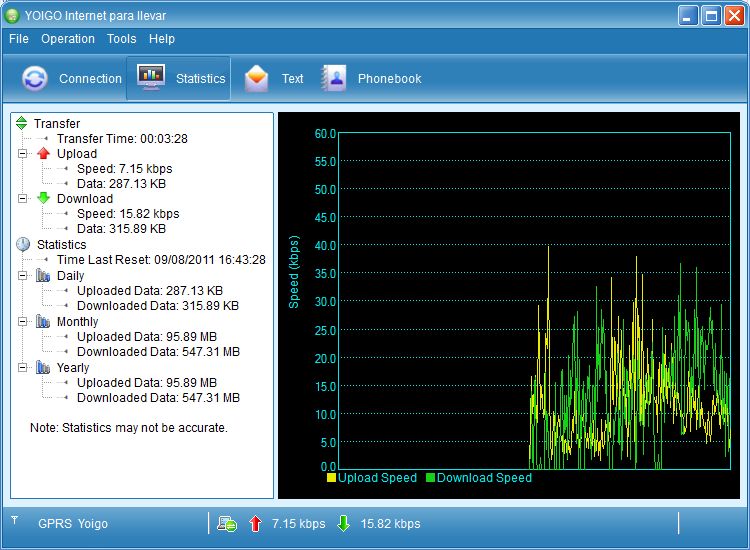Collapse the Download tree node
This screenshot has height=550, width=750.
point(22,198)
